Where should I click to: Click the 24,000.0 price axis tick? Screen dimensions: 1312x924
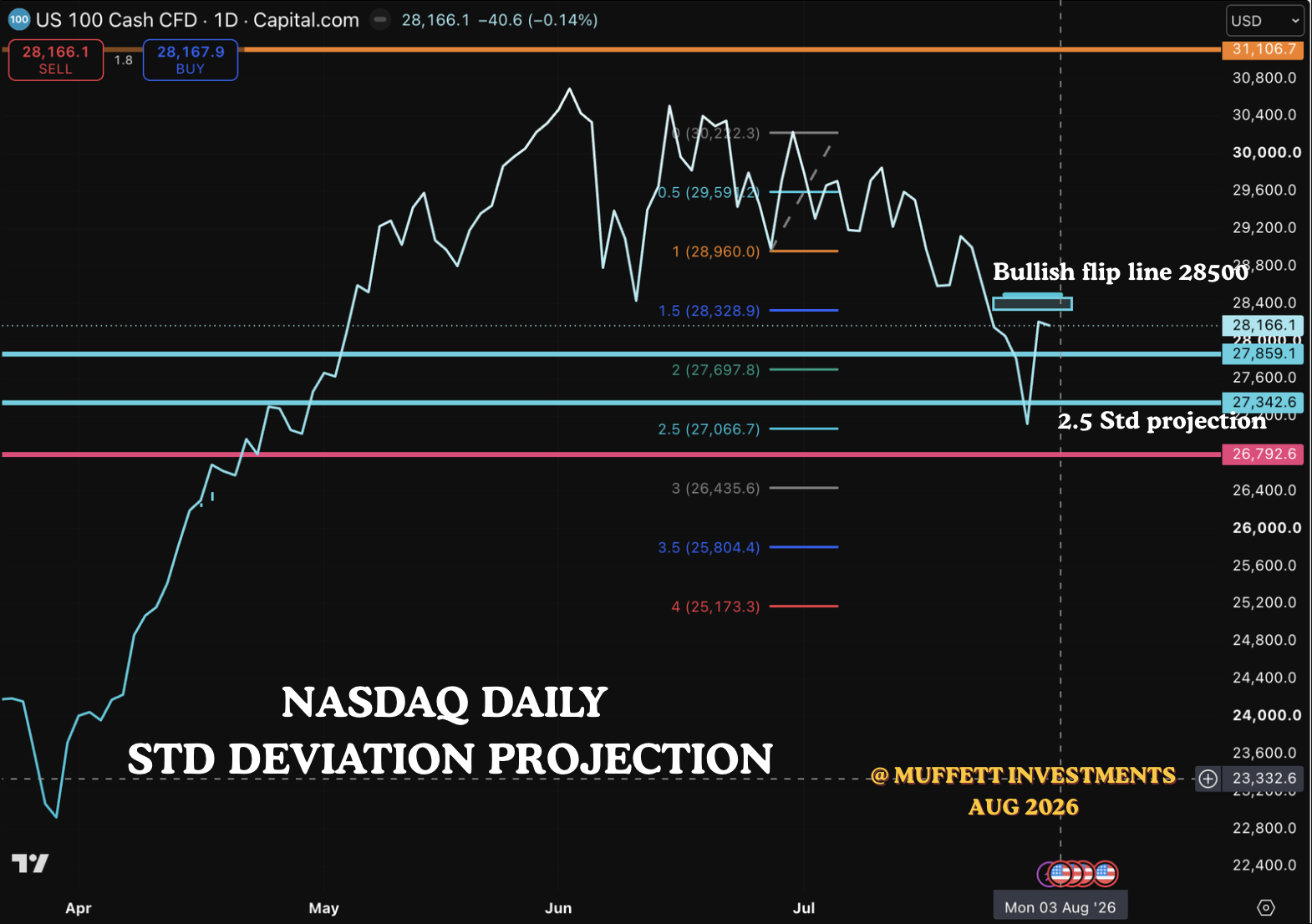pos(1267,715)
